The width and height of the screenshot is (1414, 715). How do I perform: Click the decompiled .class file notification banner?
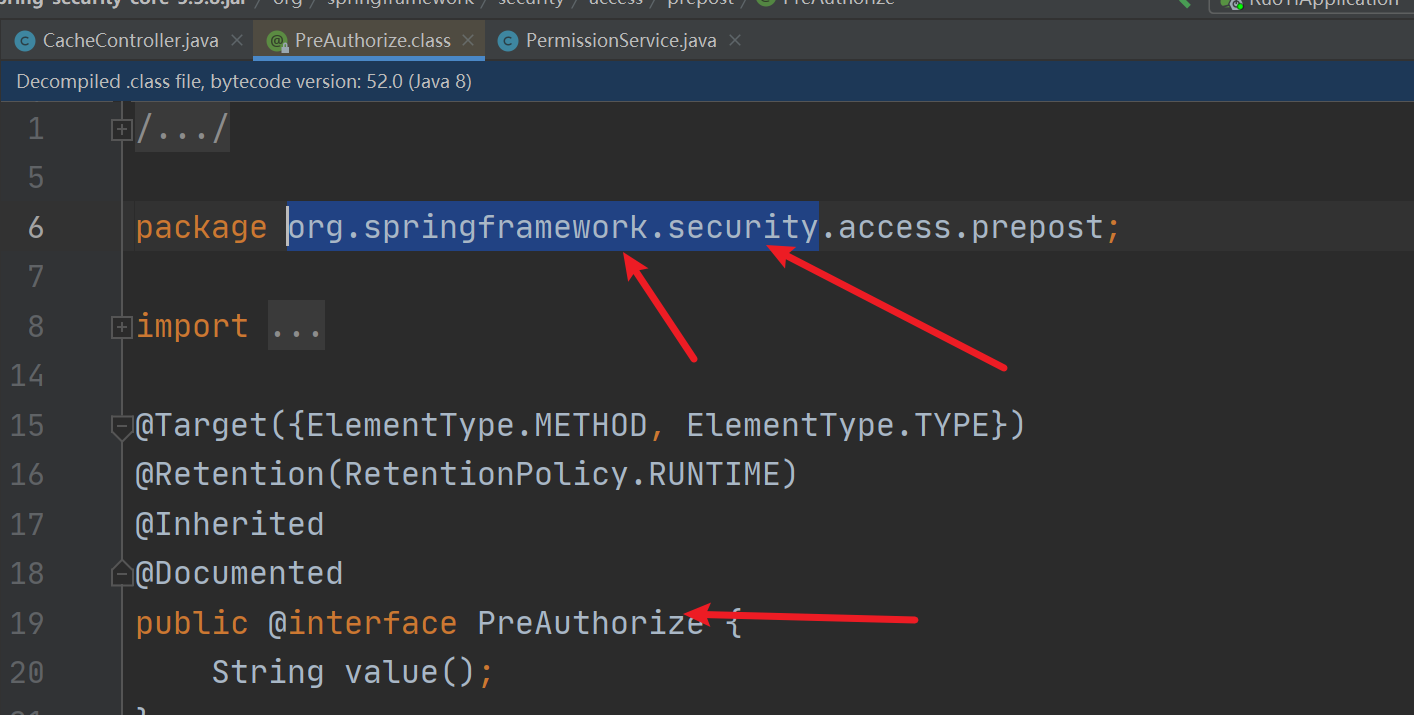point(707,82)
